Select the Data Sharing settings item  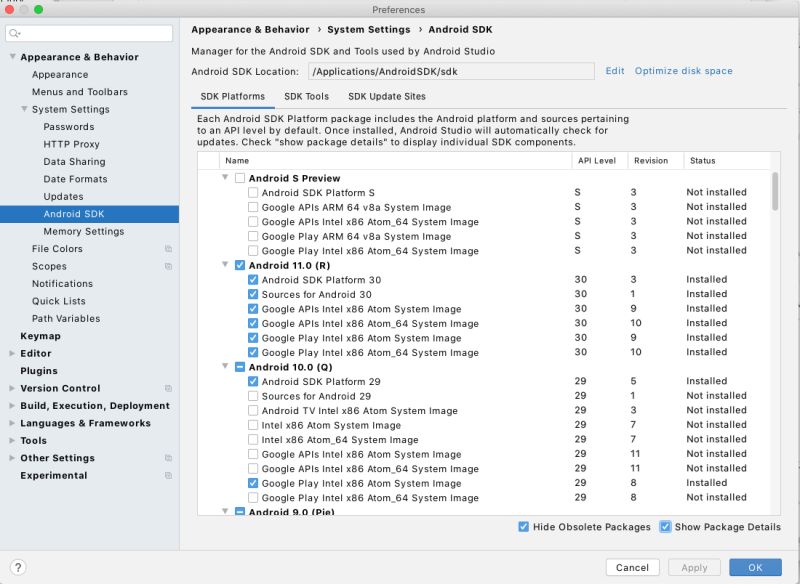[74, 162]
